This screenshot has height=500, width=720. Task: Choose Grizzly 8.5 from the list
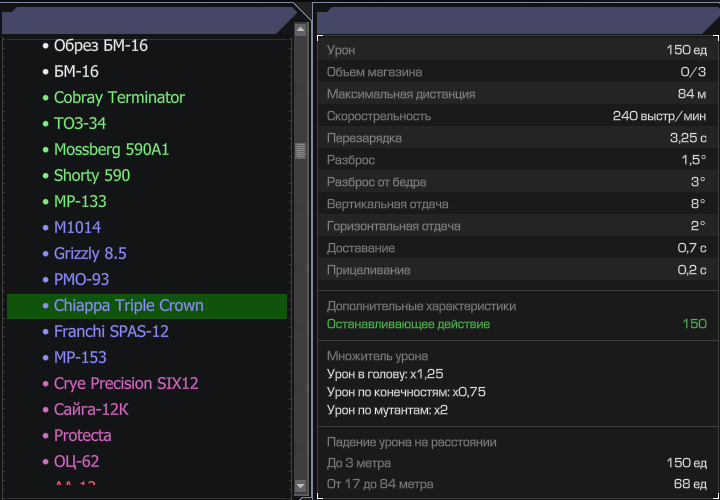(x=90, y=253)
